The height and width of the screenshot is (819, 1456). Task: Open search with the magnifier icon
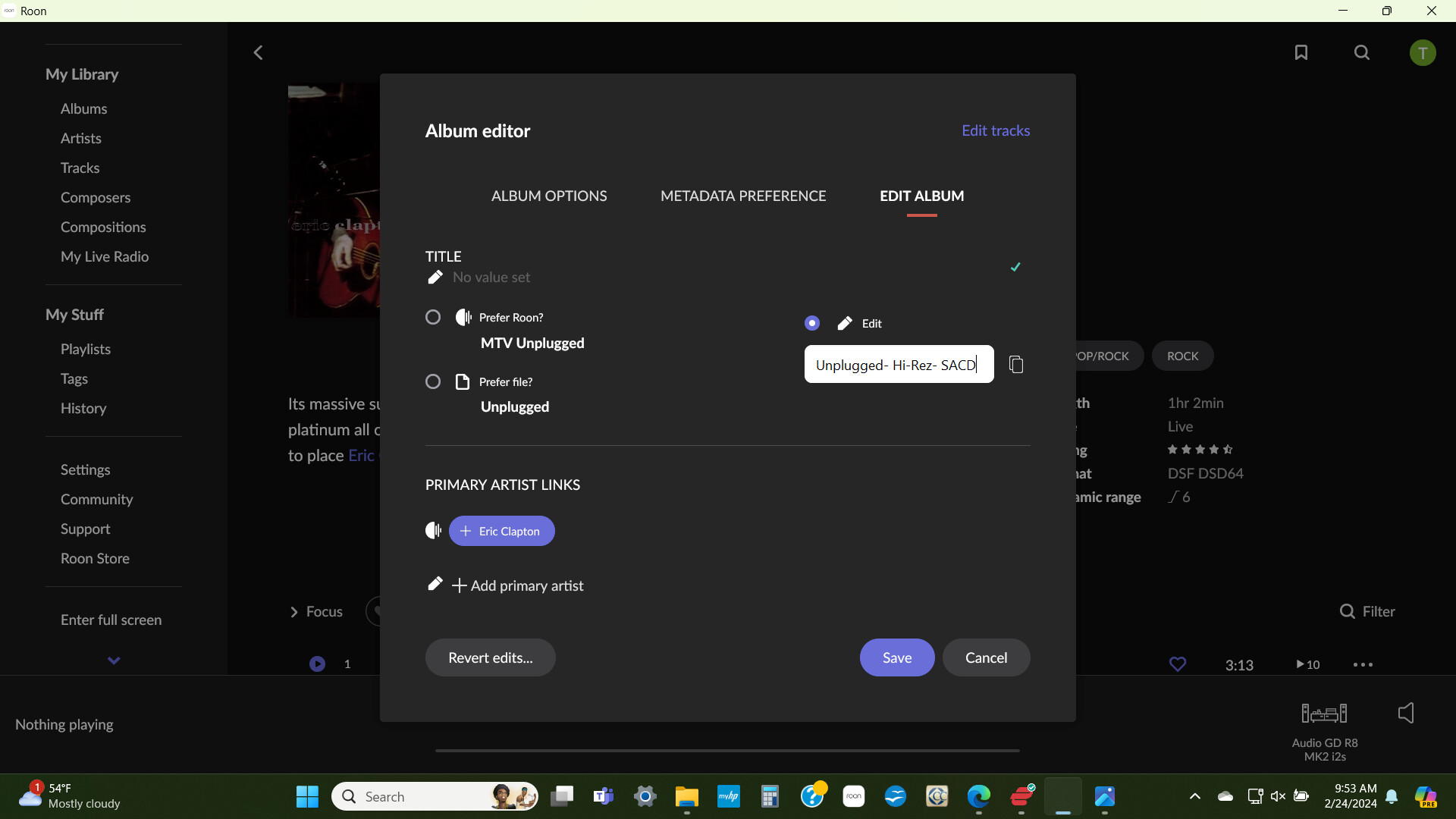coord(1362,52)
